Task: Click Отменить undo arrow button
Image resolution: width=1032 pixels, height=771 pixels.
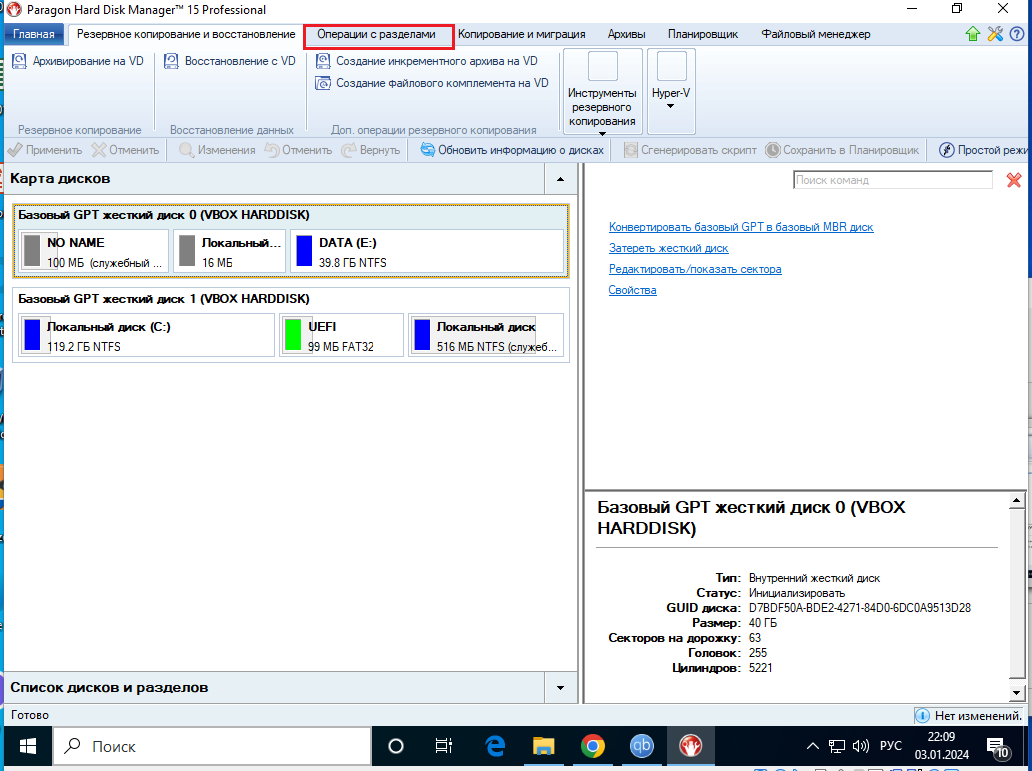Action: point(298,150)
